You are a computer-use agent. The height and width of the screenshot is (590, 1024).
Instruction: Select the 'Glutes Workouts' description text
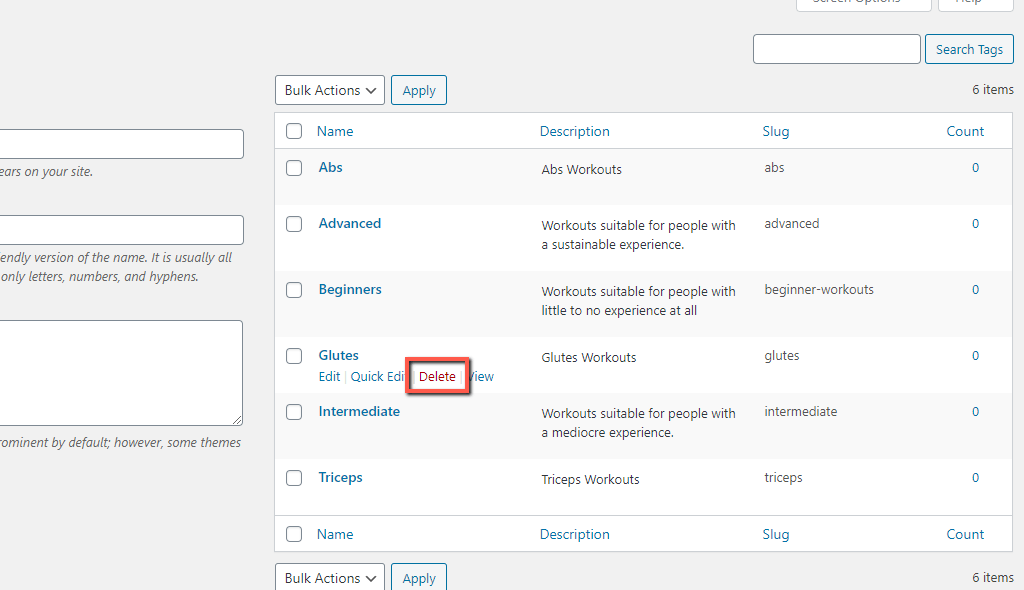(588, 357)
